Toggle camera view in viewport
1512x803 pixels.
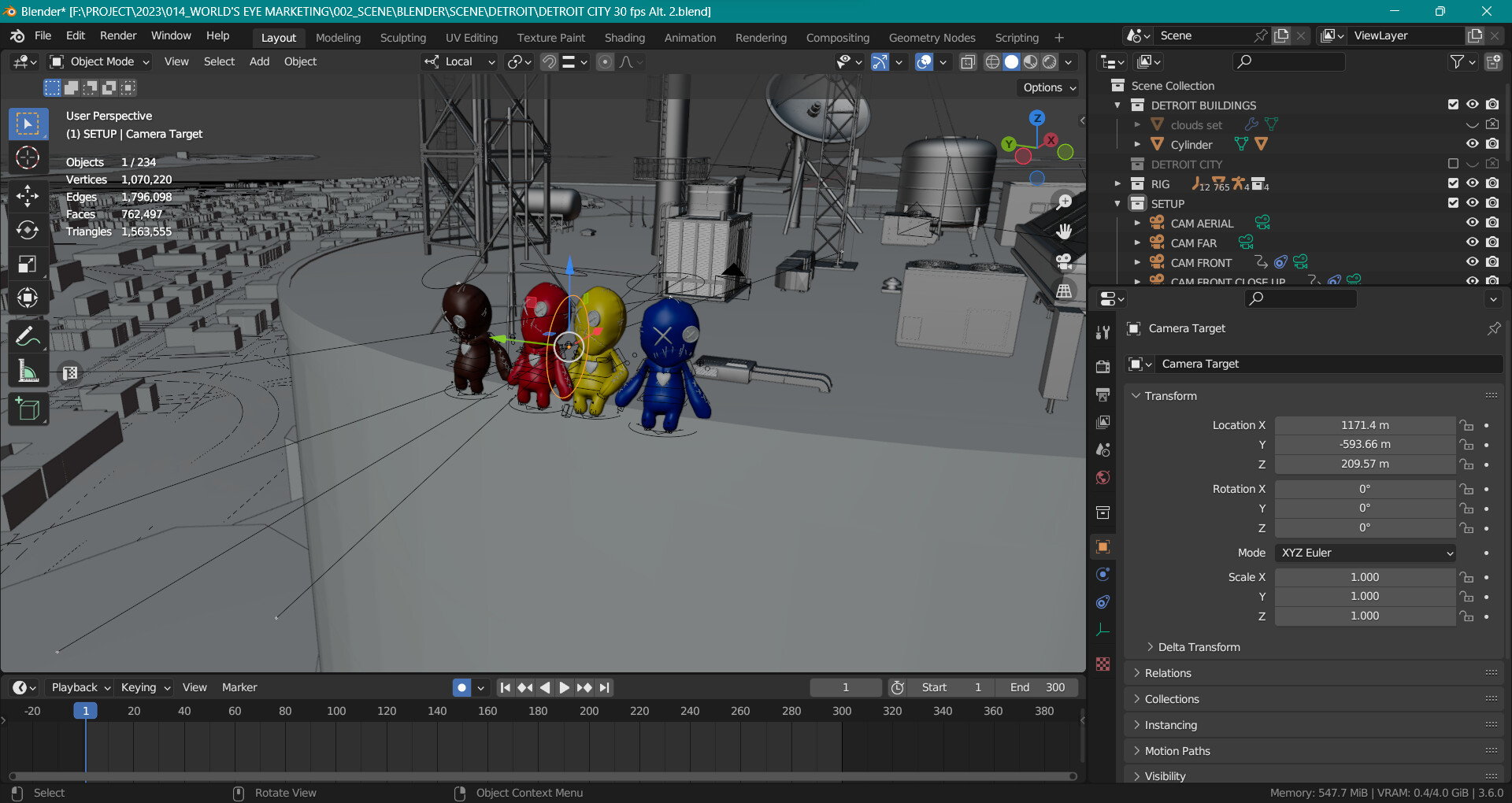click(1064, 261)
